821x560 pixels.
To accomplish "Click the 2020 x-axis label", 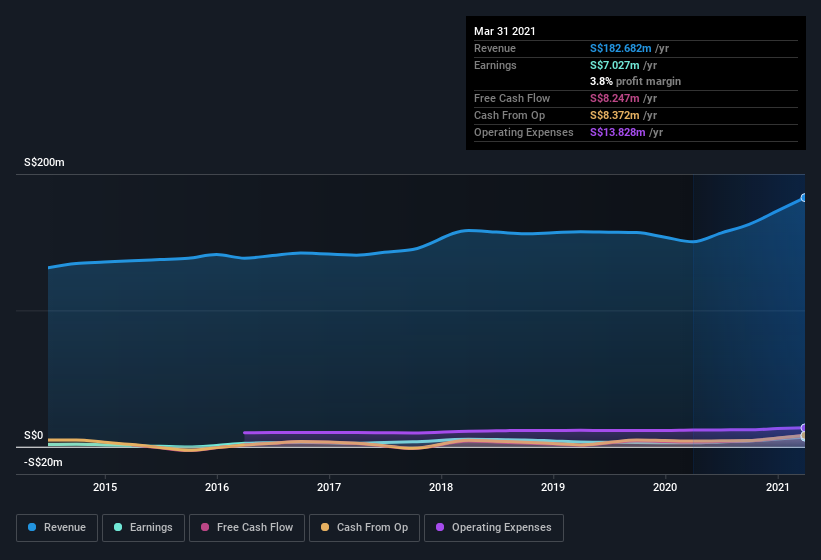I will (x=665, y=487).
